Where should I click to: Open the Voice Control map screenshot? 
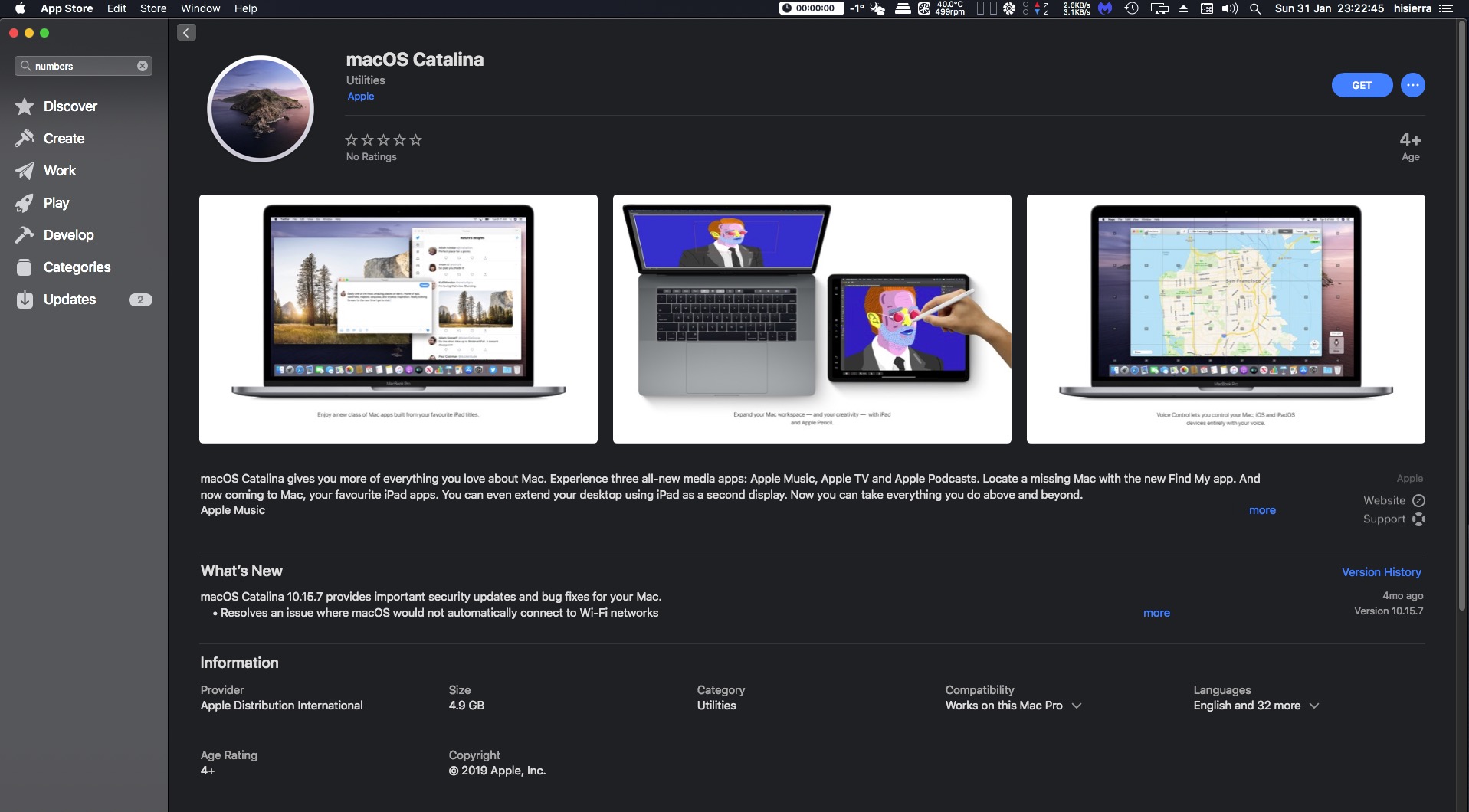(x=1226, y=319)
